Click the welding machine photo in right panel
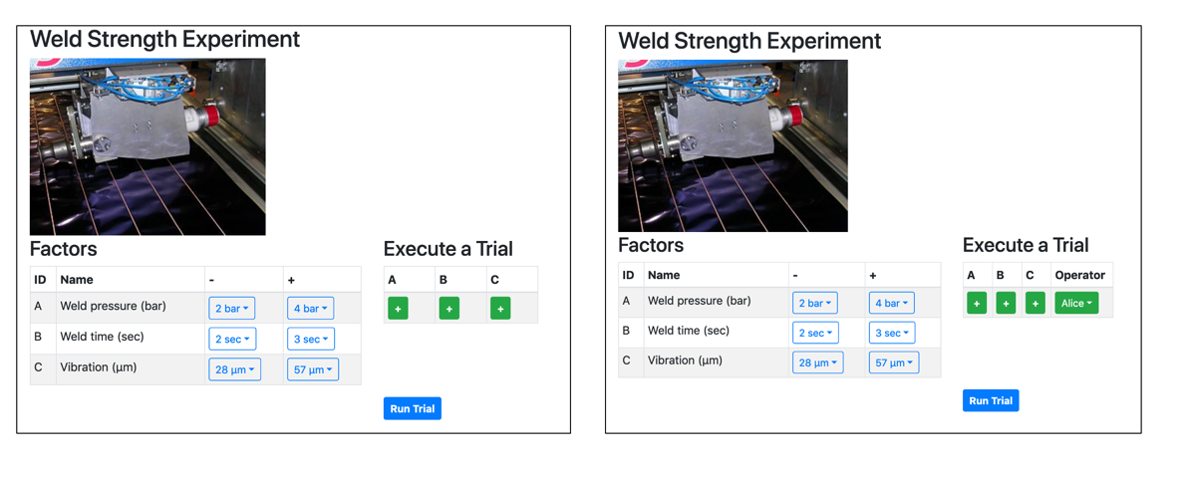The image size is (1189, 477). coord(733,146)
